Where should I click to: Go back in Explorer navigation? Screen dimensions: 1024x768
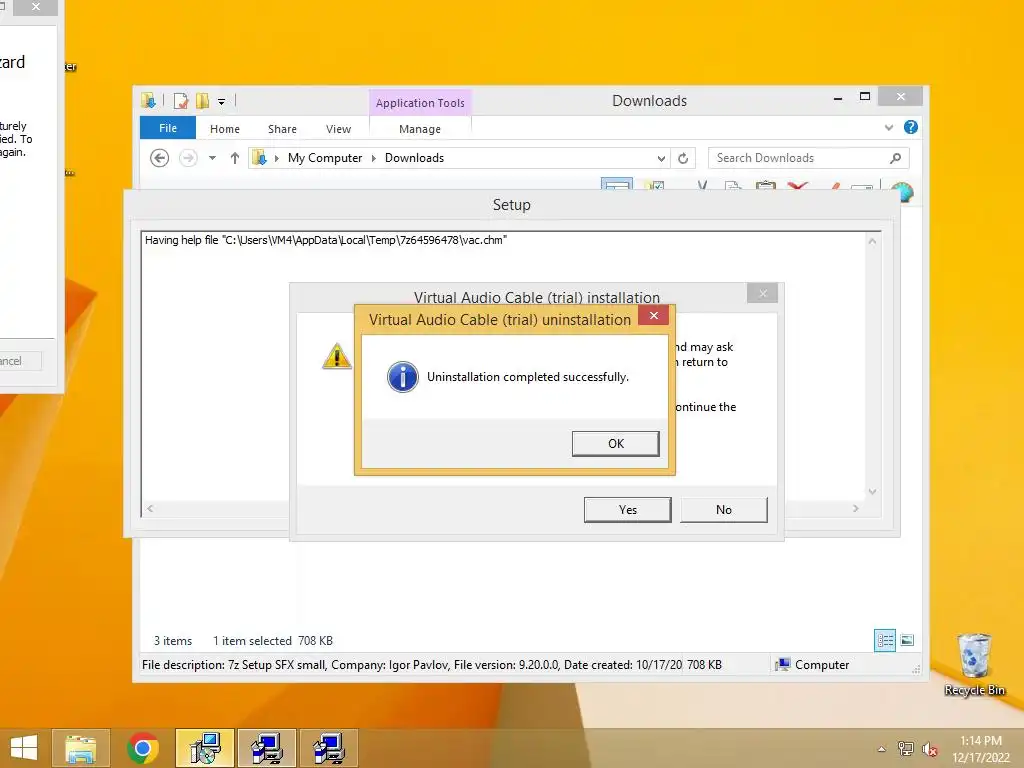[x=159, y=158]
